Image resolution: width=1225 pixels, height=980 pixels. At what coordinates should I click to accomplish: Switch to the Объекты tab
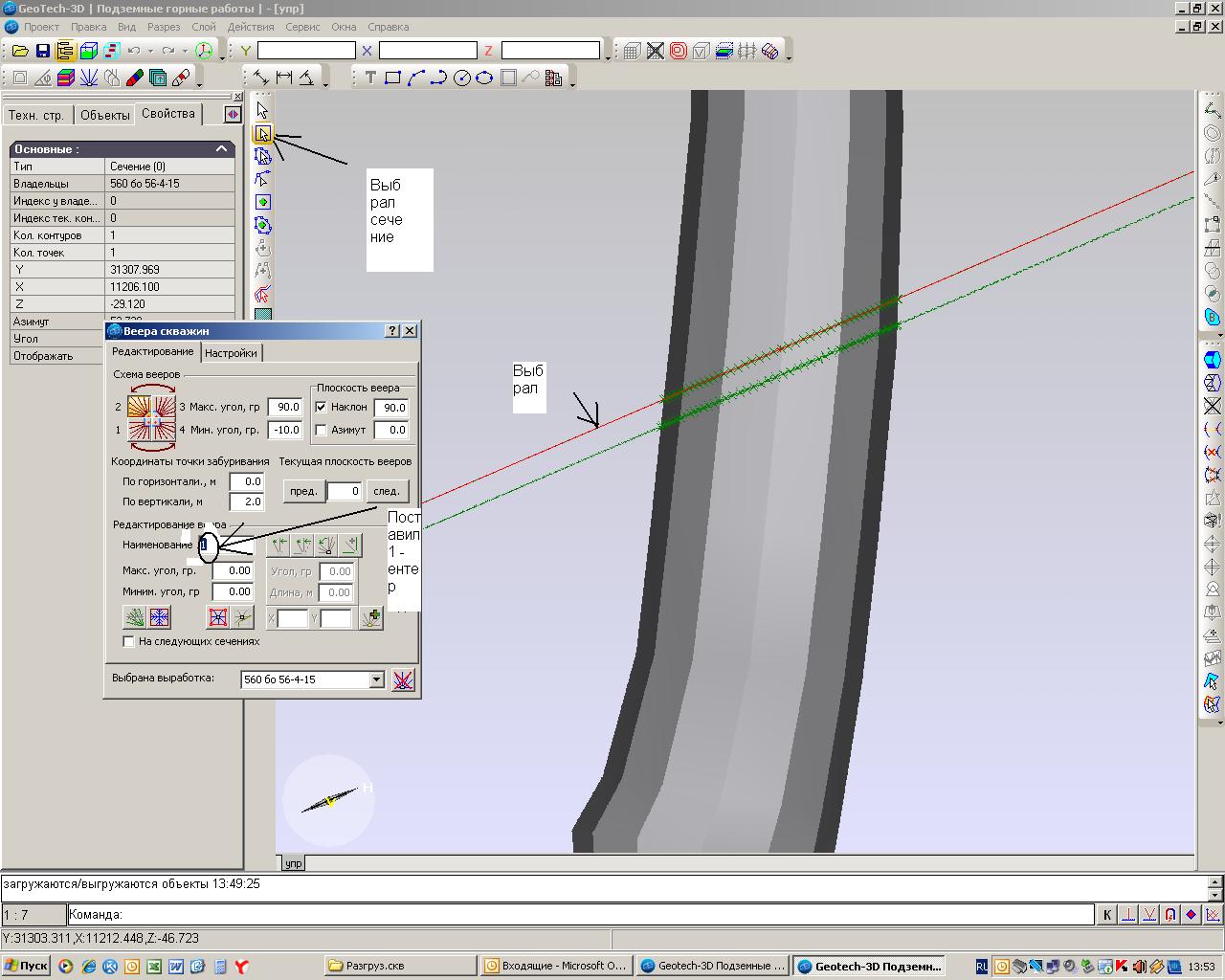coord(105,115)
